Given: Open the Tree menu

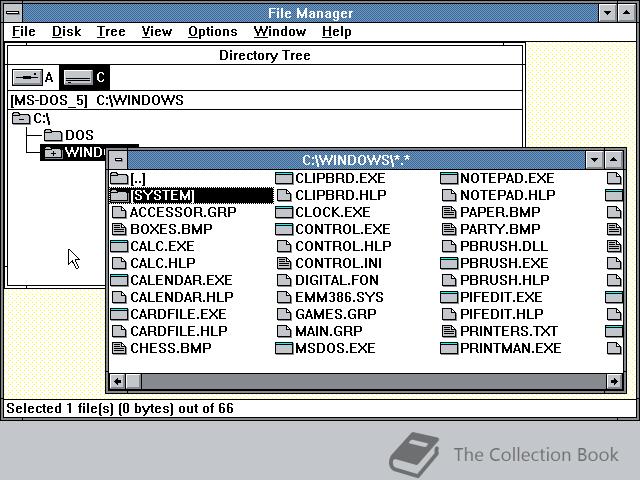Looking at the screenshot, I should point(111,31).
